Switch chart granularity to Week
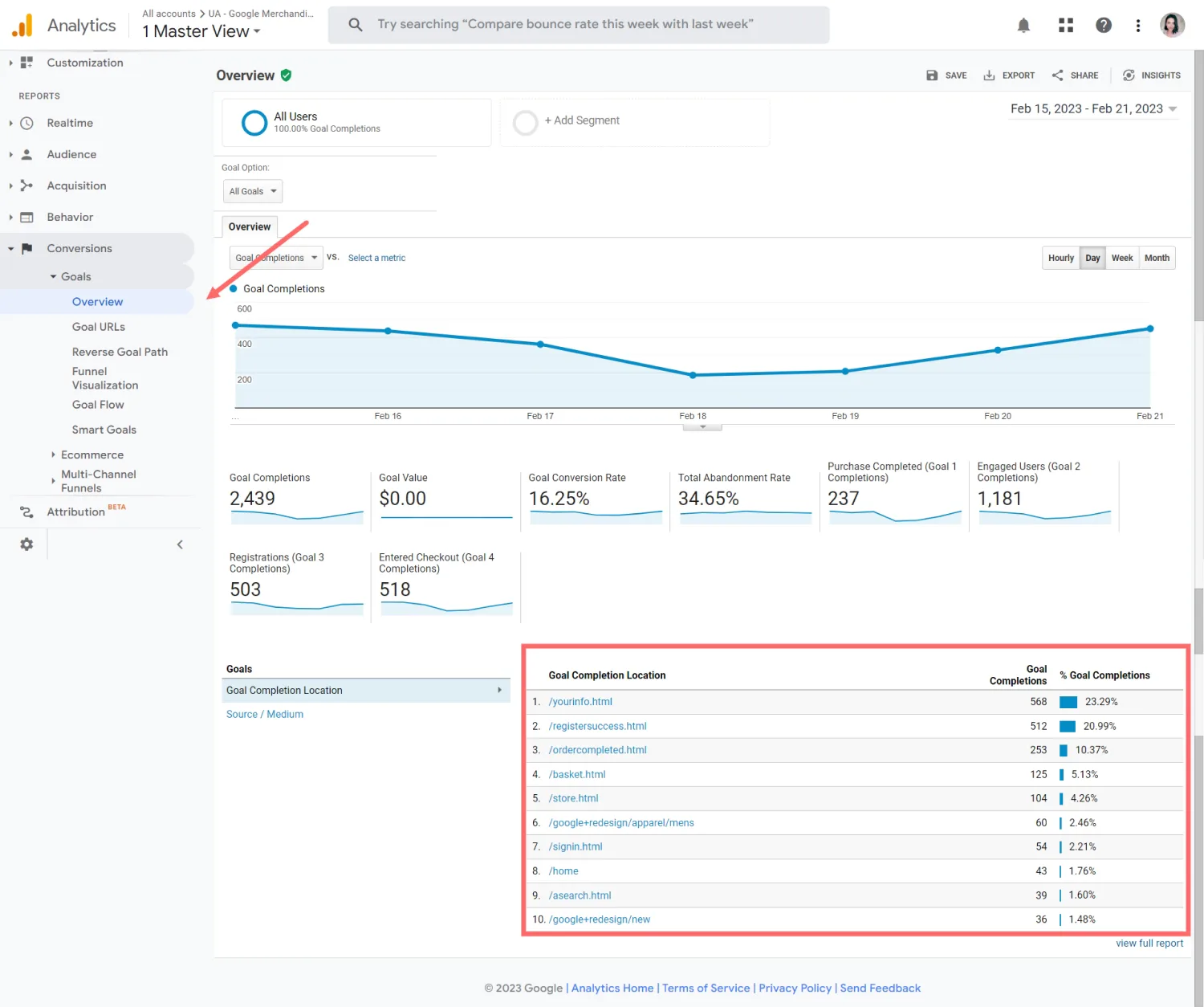The height and width of the screenshot is (1007, 1204). coord(1121,258)
